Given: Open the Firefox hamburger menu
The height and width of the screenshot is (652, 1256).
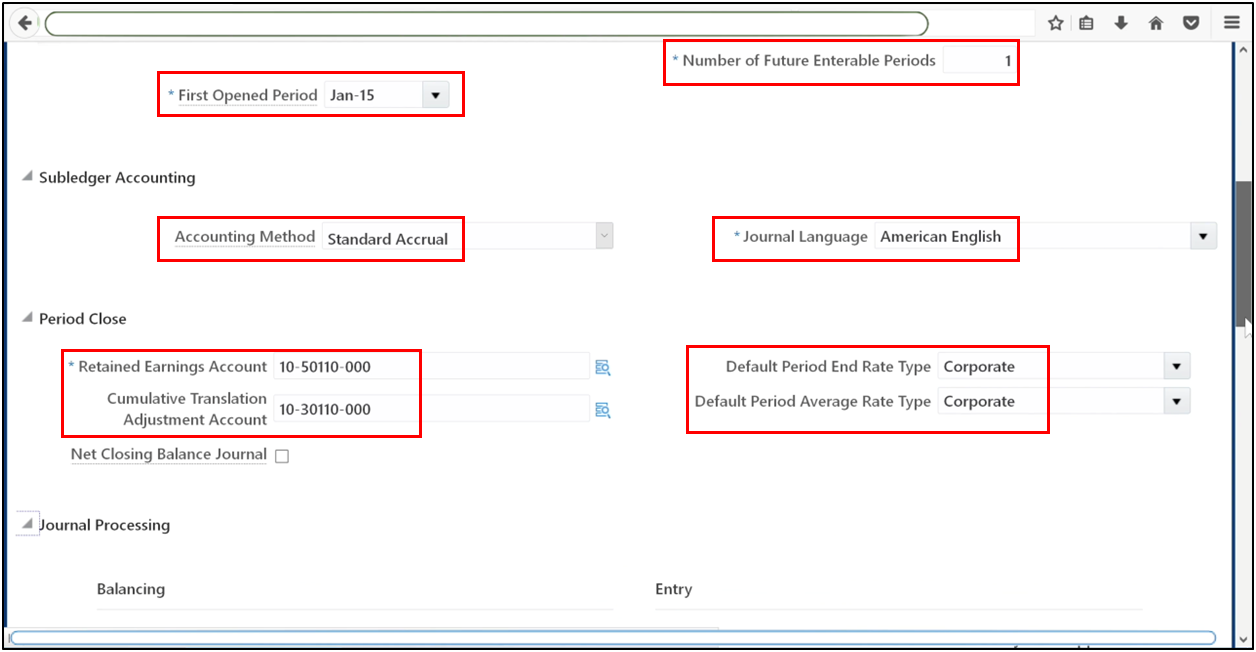Looking at the screenshot, I should 1232,22.
